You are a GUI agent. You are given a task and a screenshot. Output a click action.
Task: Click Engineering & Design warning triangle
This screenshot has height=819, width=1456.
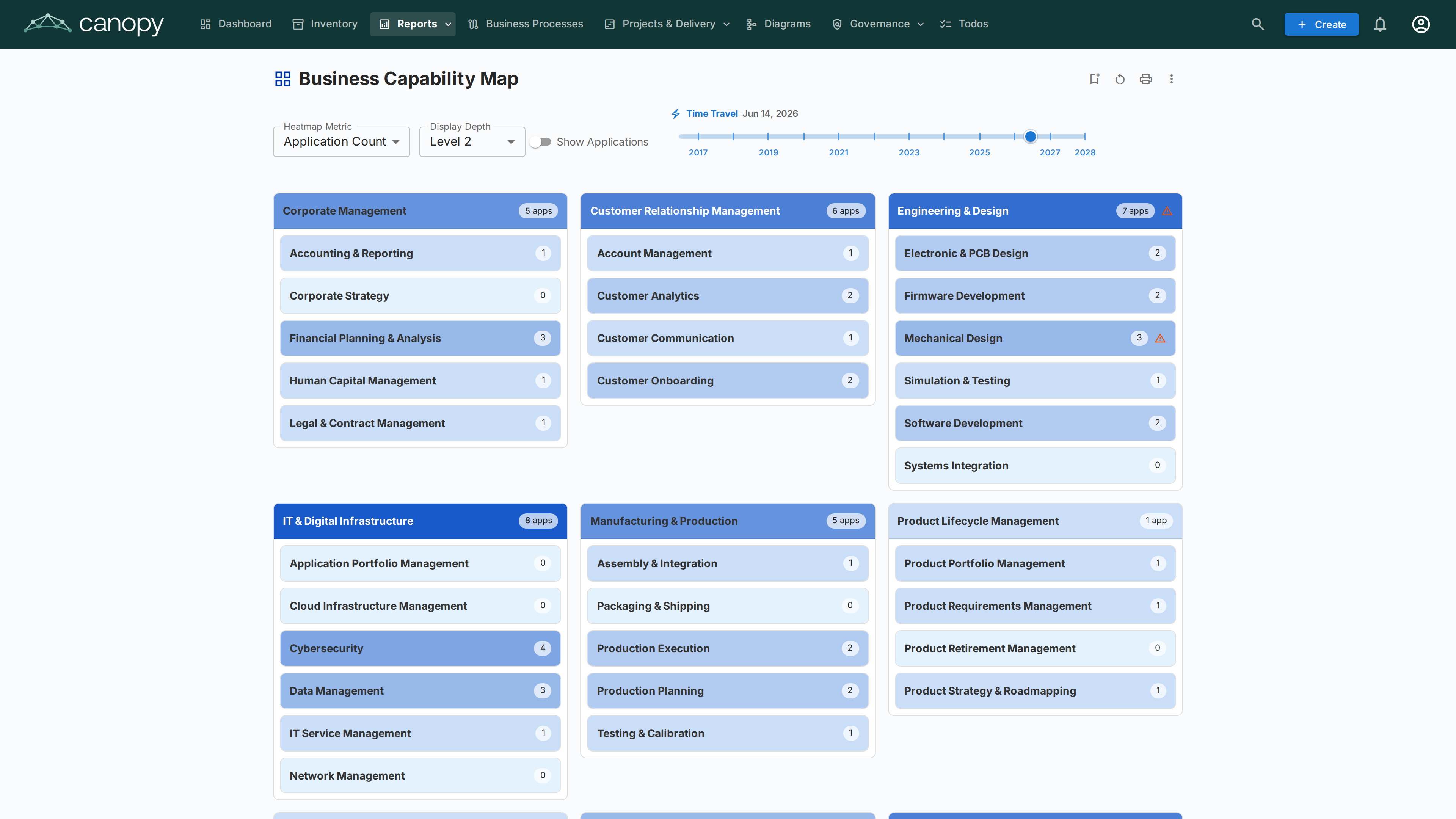pos(1167,211)
